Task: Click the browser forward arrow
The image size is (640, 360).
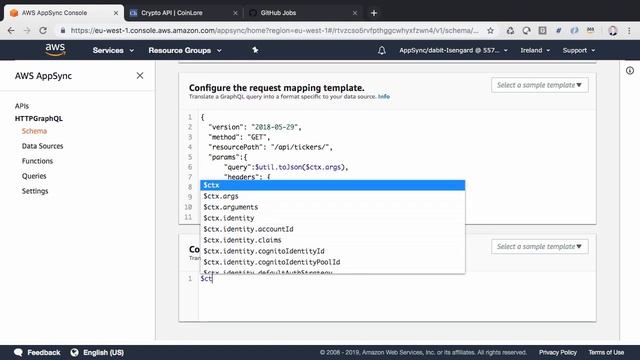Action: pyautogui.click(x=27, y=31)
